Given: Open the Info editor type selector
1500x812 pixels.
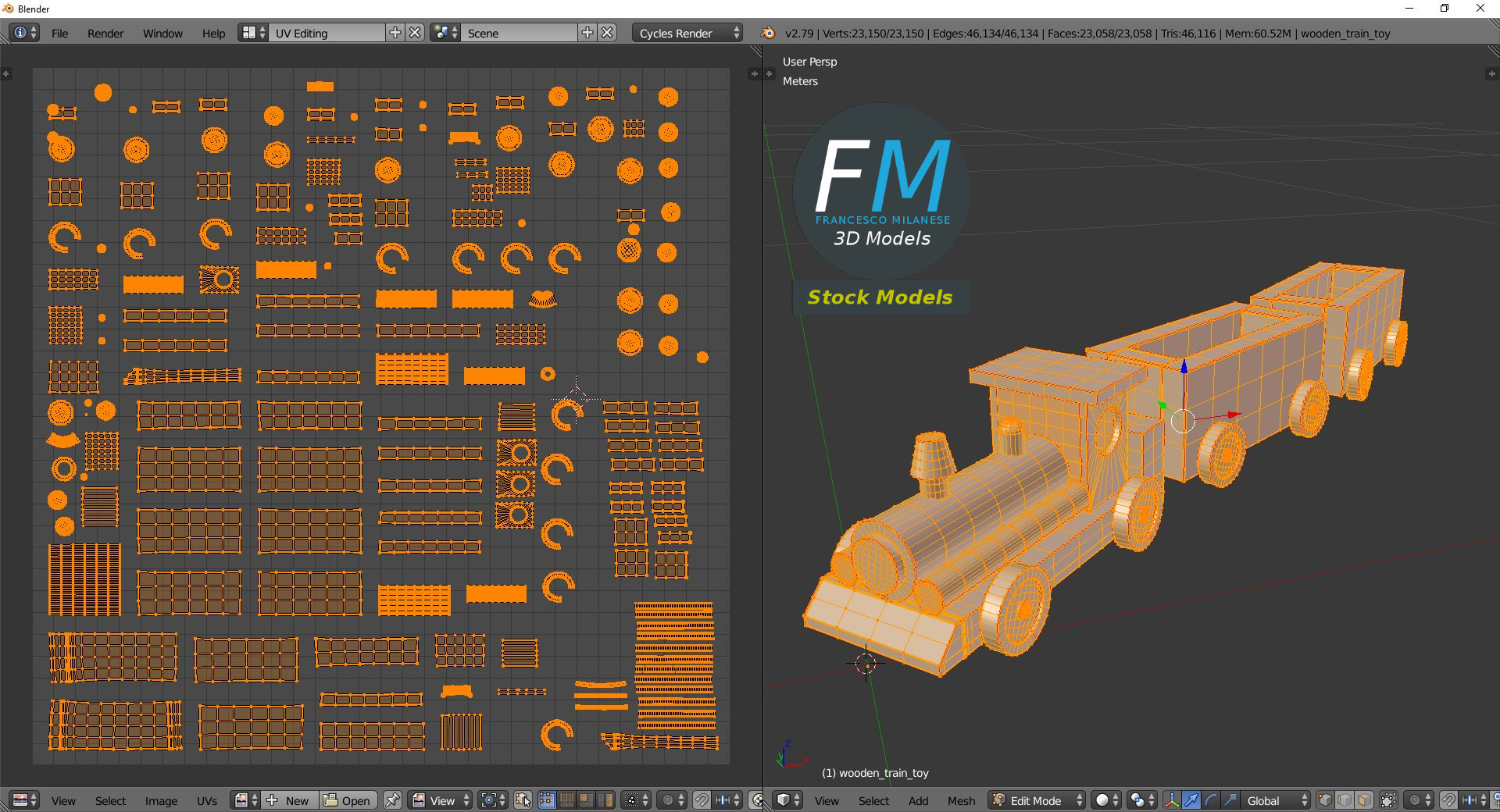Looking at the screenshot, I should (24, 33).
